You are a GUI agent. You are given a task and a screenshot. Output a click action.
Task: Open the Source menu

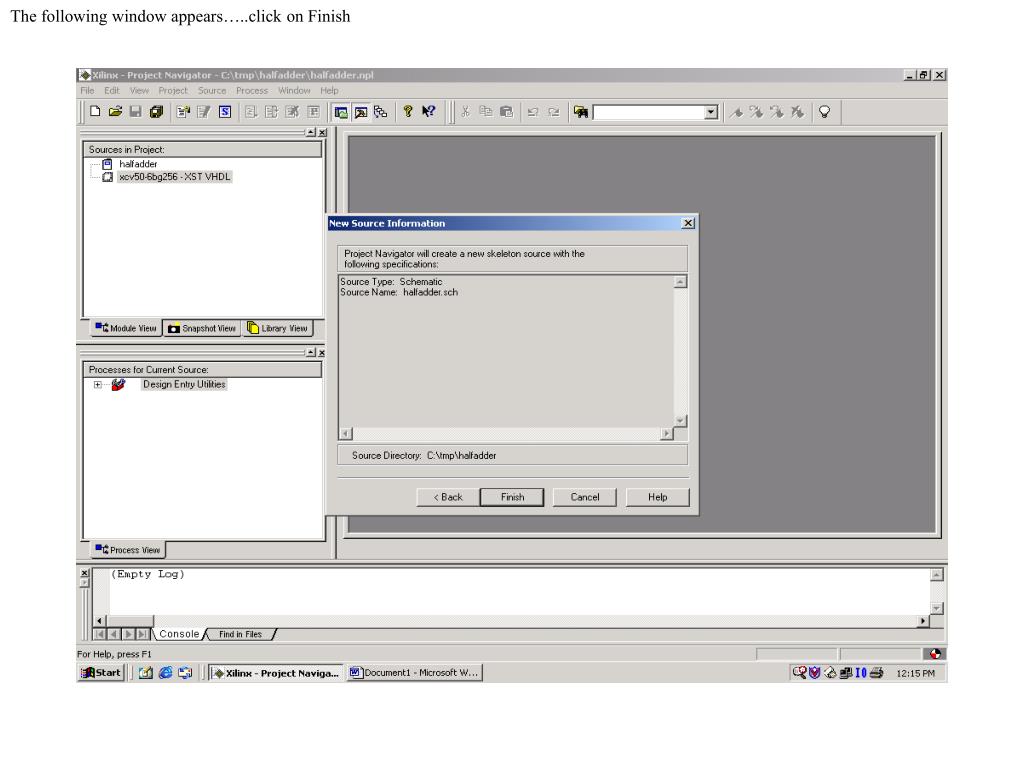click(x=212, y=91)
